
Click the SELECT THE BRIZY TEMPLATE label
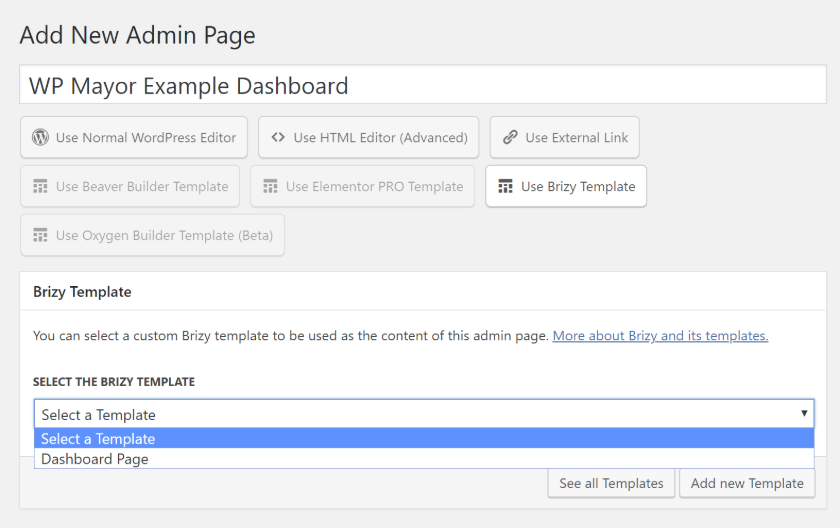pos(114,382)
